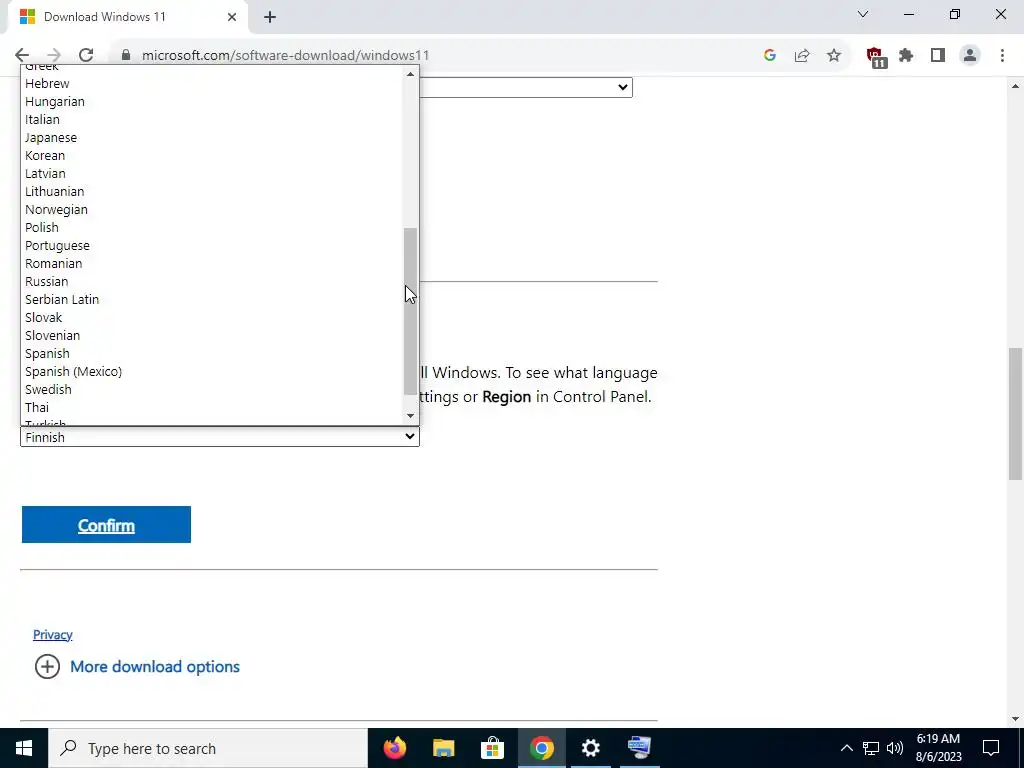Pick Slovak in language list
Viewport: 1024px width, 768px height.
[x=212, y=317]
